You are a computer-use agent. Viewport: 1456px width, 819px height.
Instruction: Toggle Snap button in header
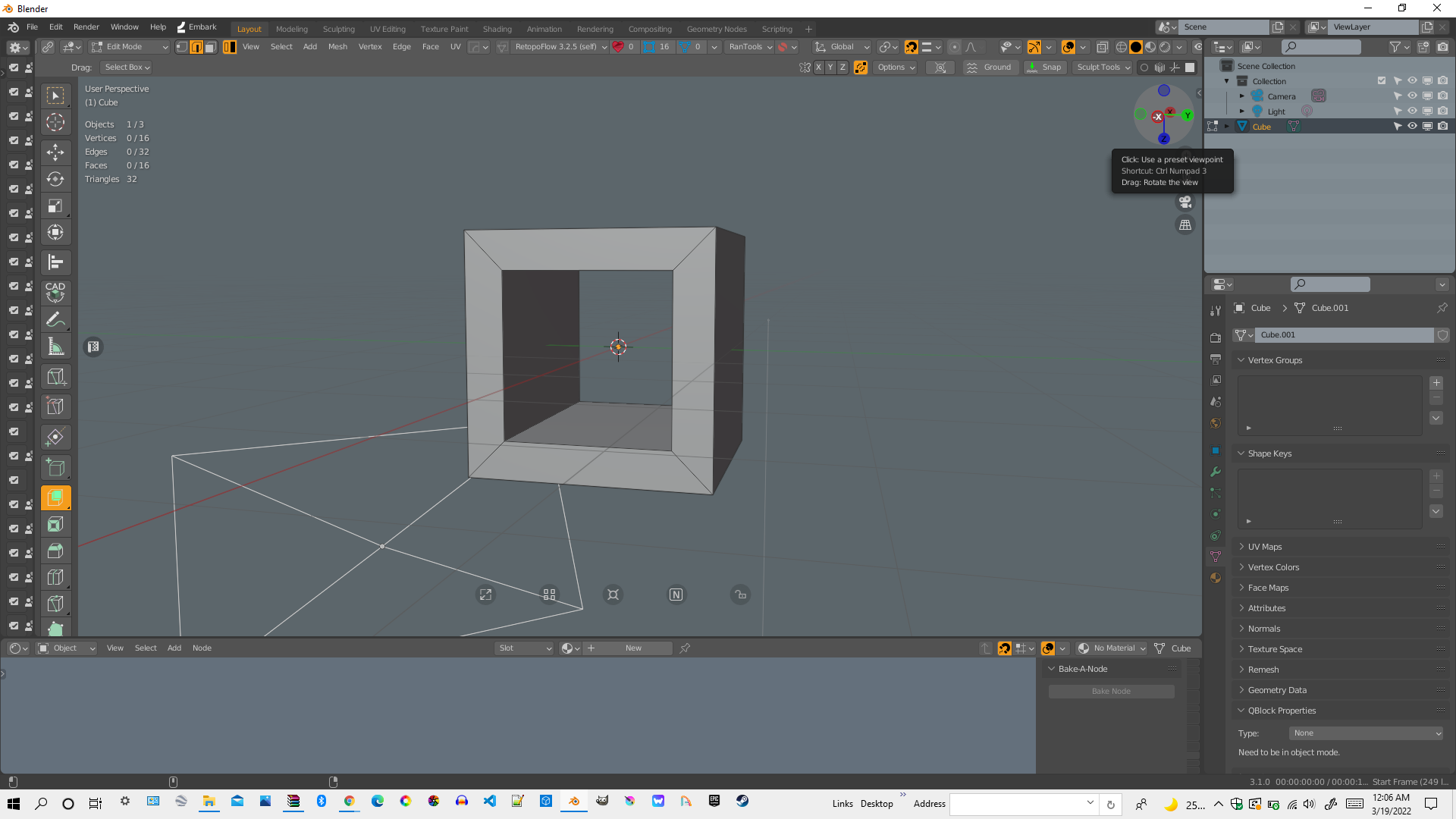coord(1045,67)
